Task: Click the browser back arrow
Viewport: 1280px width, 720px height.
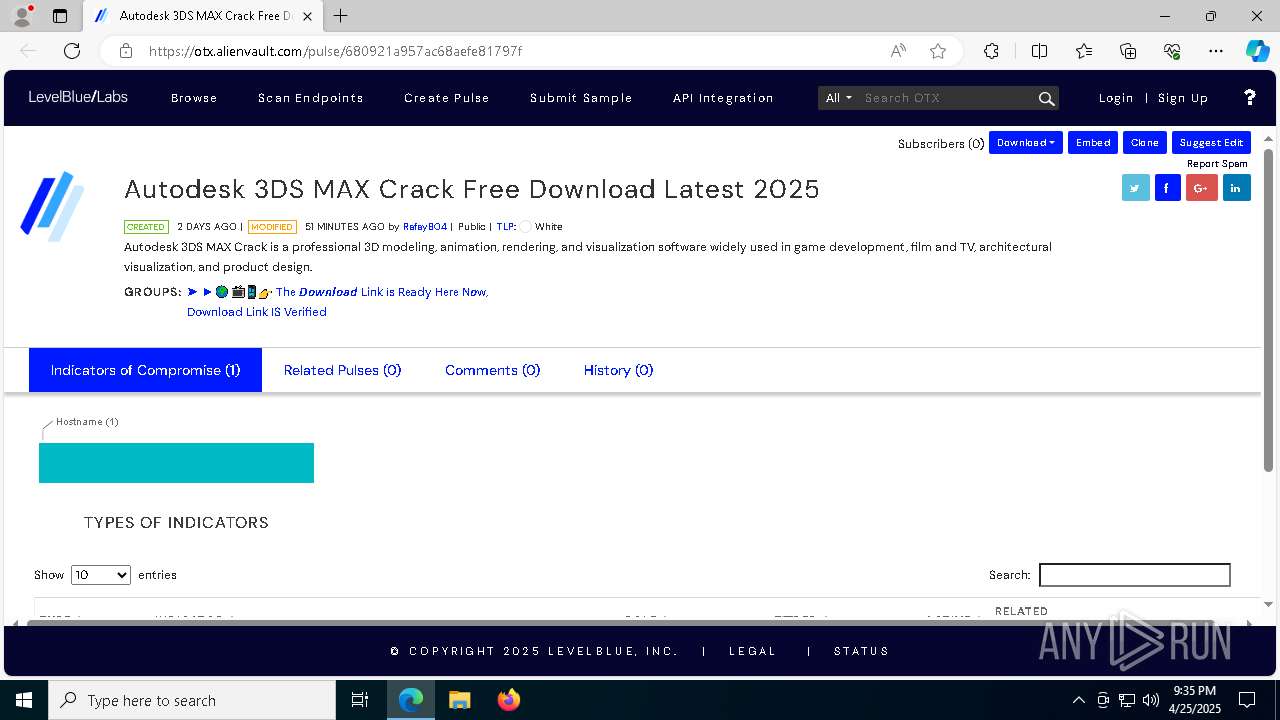Action: pos(28,51)
